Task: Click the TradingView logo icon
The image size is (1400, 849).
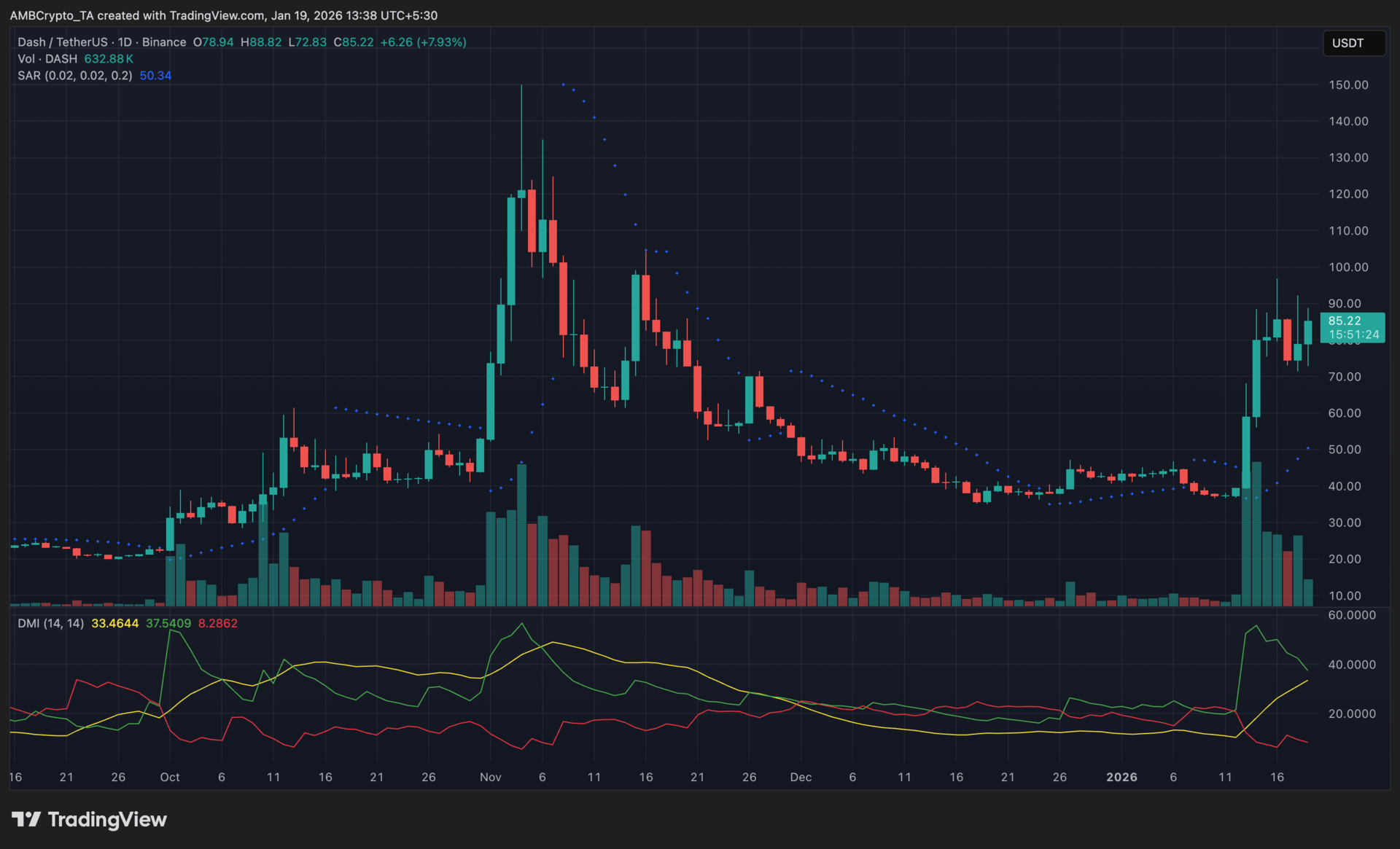Action: (26, 820)
